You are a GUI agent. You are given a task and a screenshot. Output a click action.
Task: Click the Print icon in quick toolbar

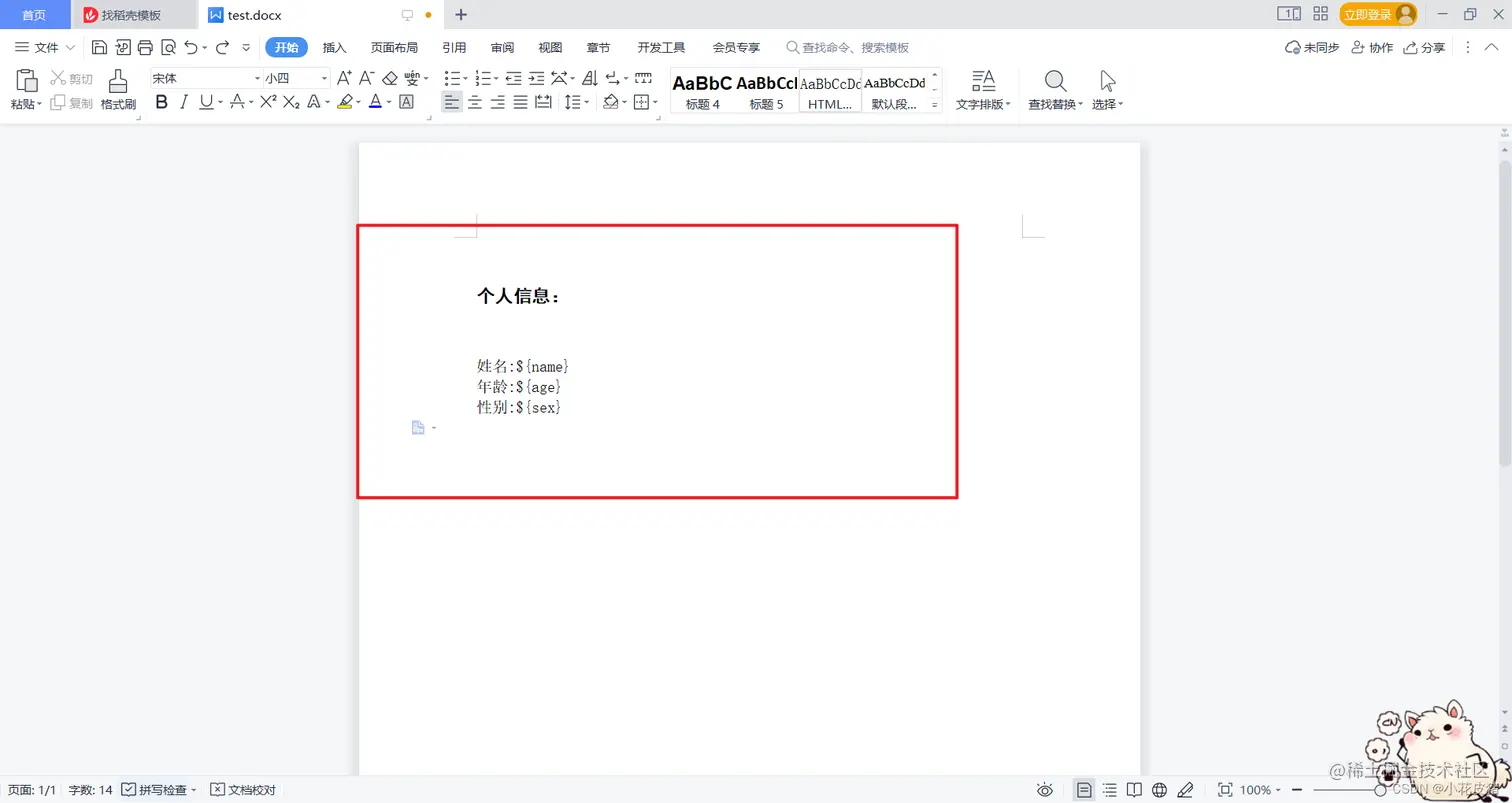click(x=145, y=47)
